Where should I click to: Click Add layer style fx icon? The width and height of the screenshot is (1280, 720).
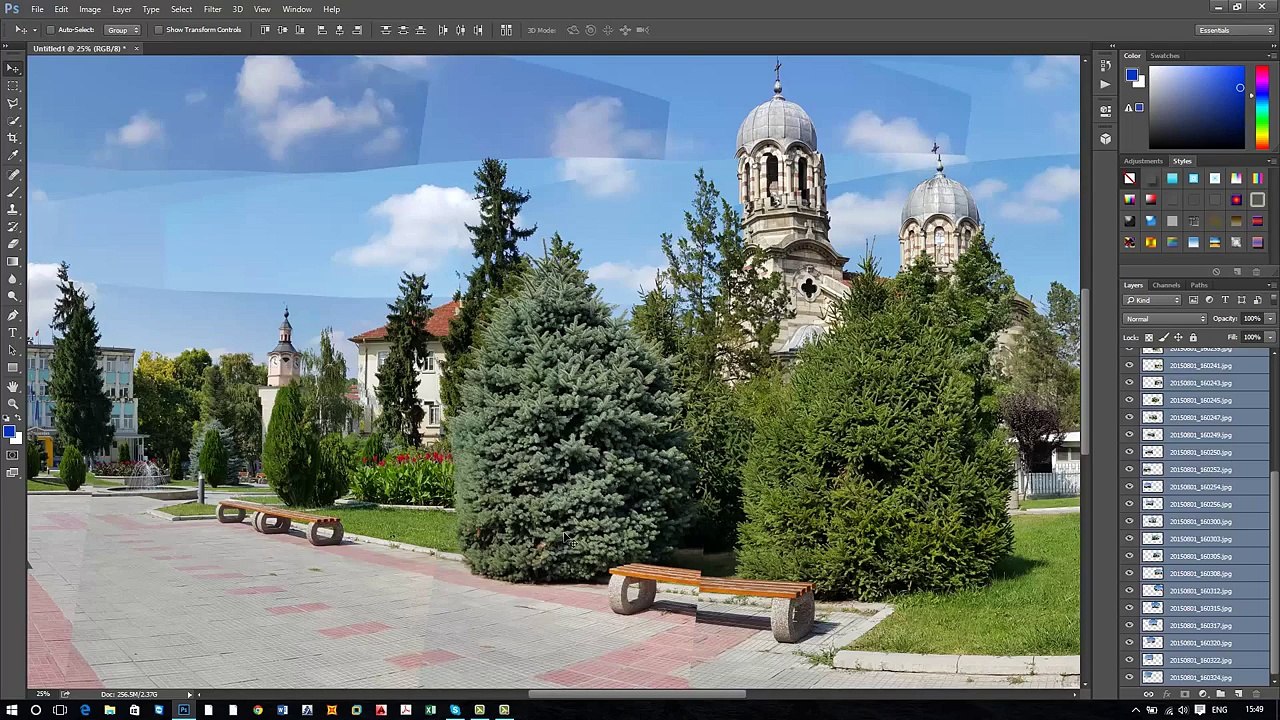click(x=1166, y=694)
